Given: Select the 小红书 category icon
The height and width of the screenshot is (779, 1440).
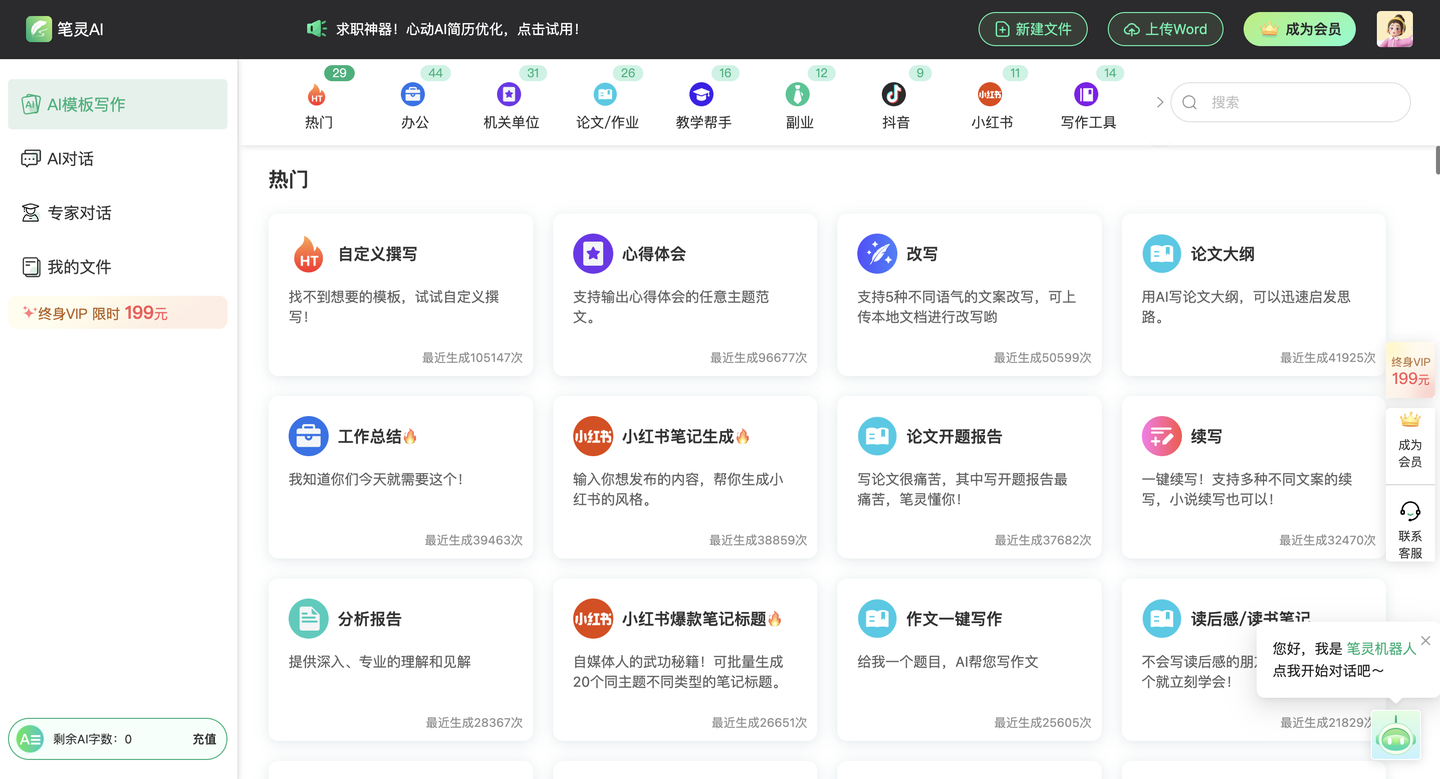Looking at the screenshot, I should [989, 94].
